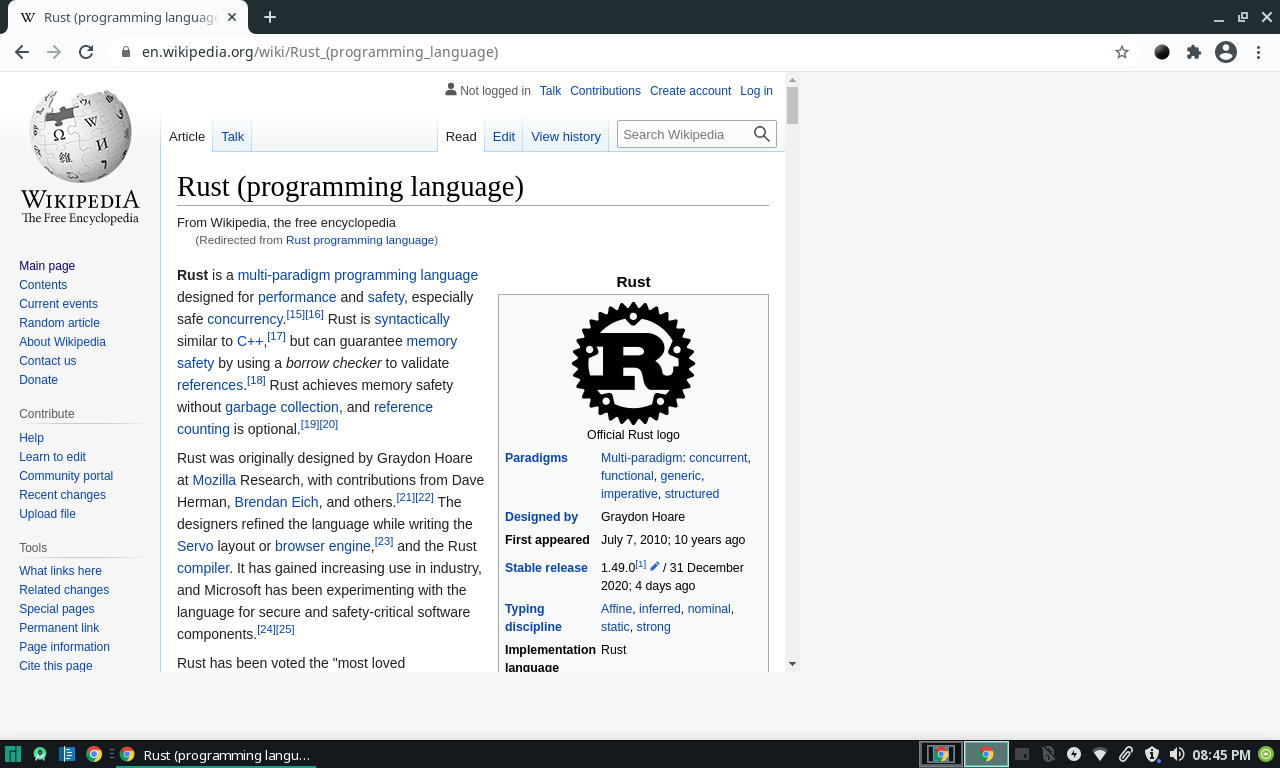Click the site security padlock icon
This screenshot has width=1280, height=768.
(125, 51)
